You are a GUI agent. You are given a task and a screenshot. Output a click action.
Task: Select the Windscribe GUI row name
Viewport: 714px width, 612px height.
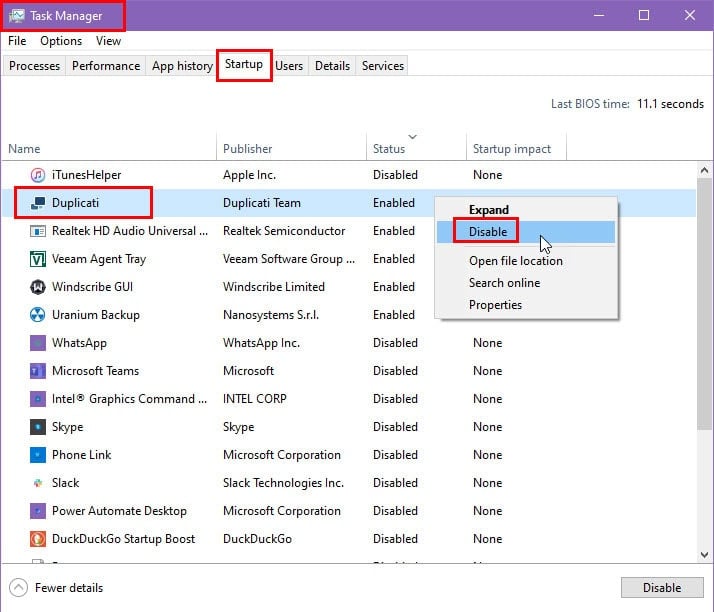click(92, 287)
